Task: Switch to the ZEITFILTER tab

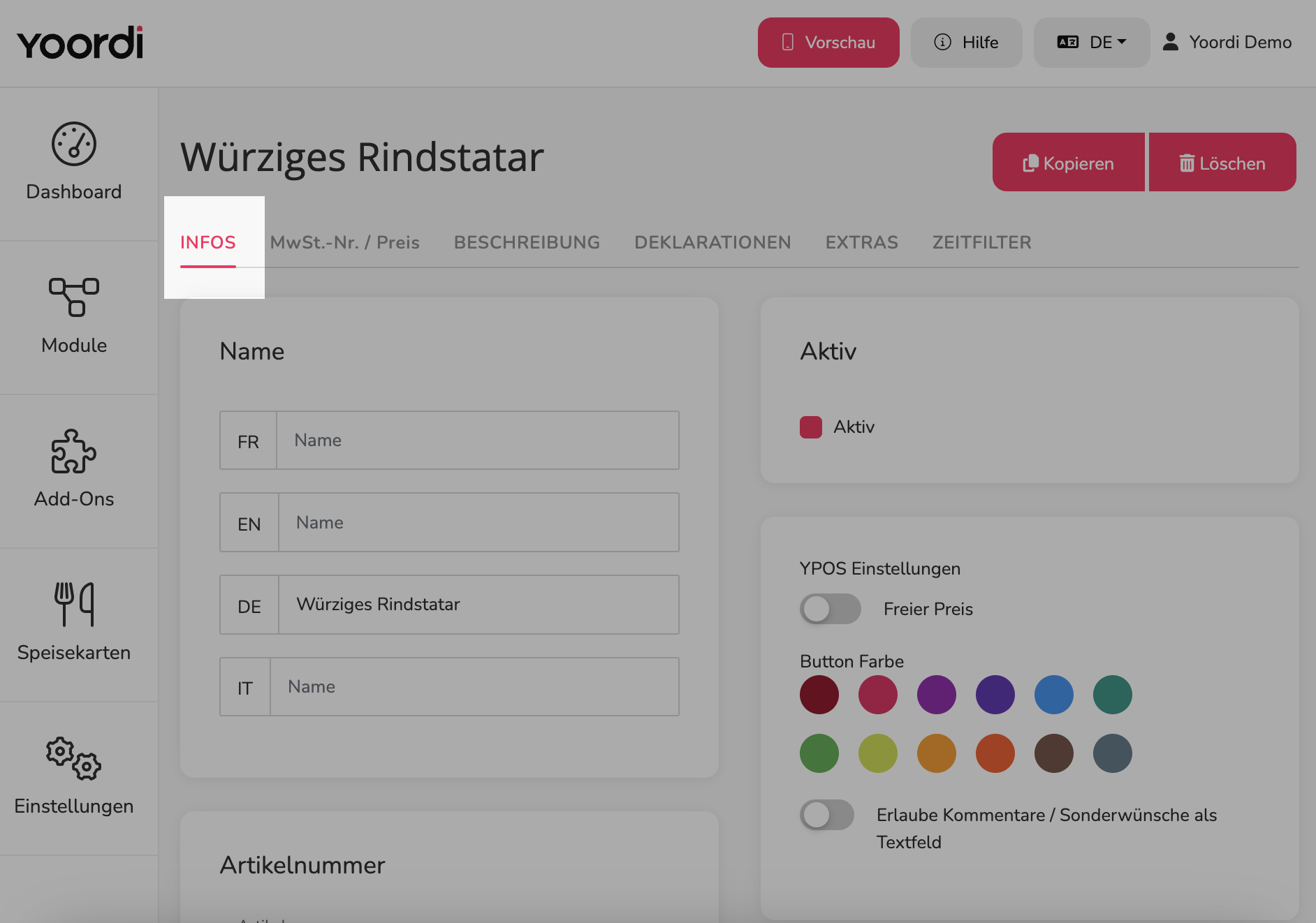Action: [x=982, y=242]
